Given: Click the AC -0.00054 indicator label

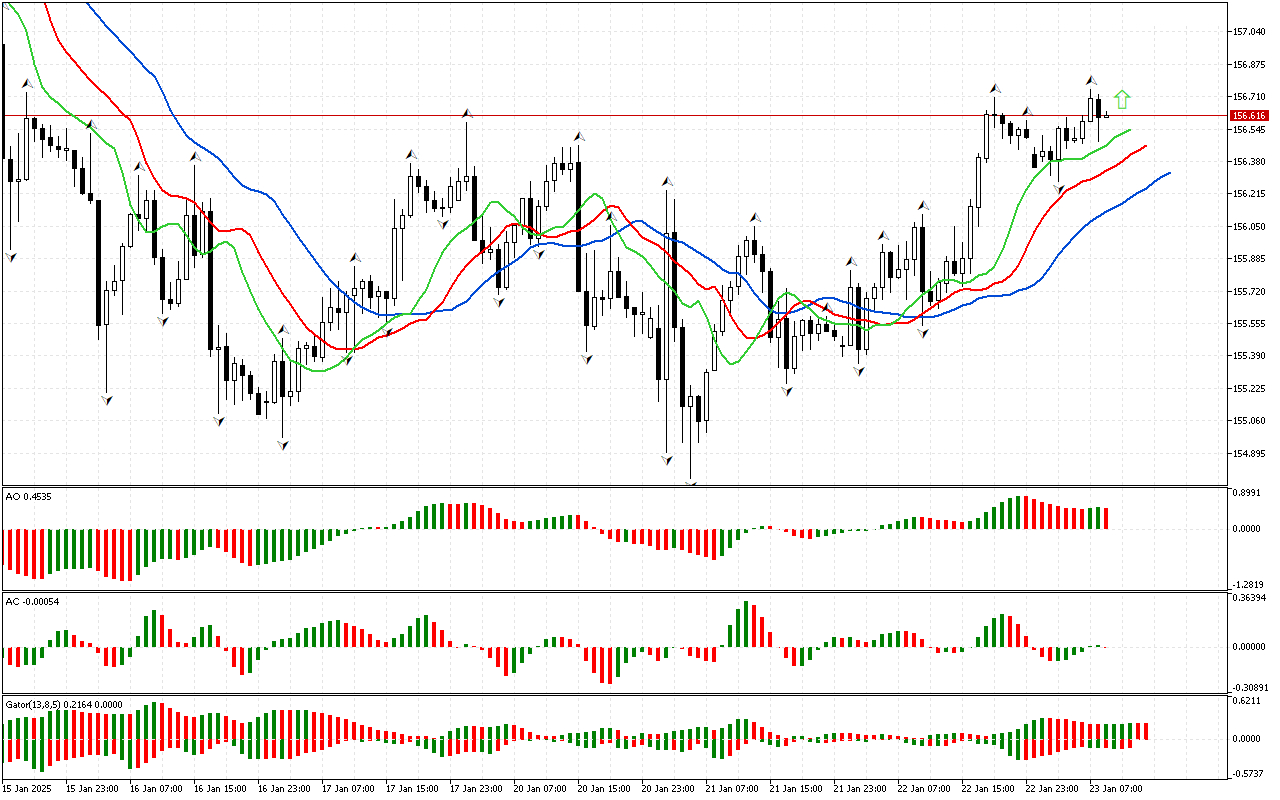Looking at the screenshot, I should (32, 601).
